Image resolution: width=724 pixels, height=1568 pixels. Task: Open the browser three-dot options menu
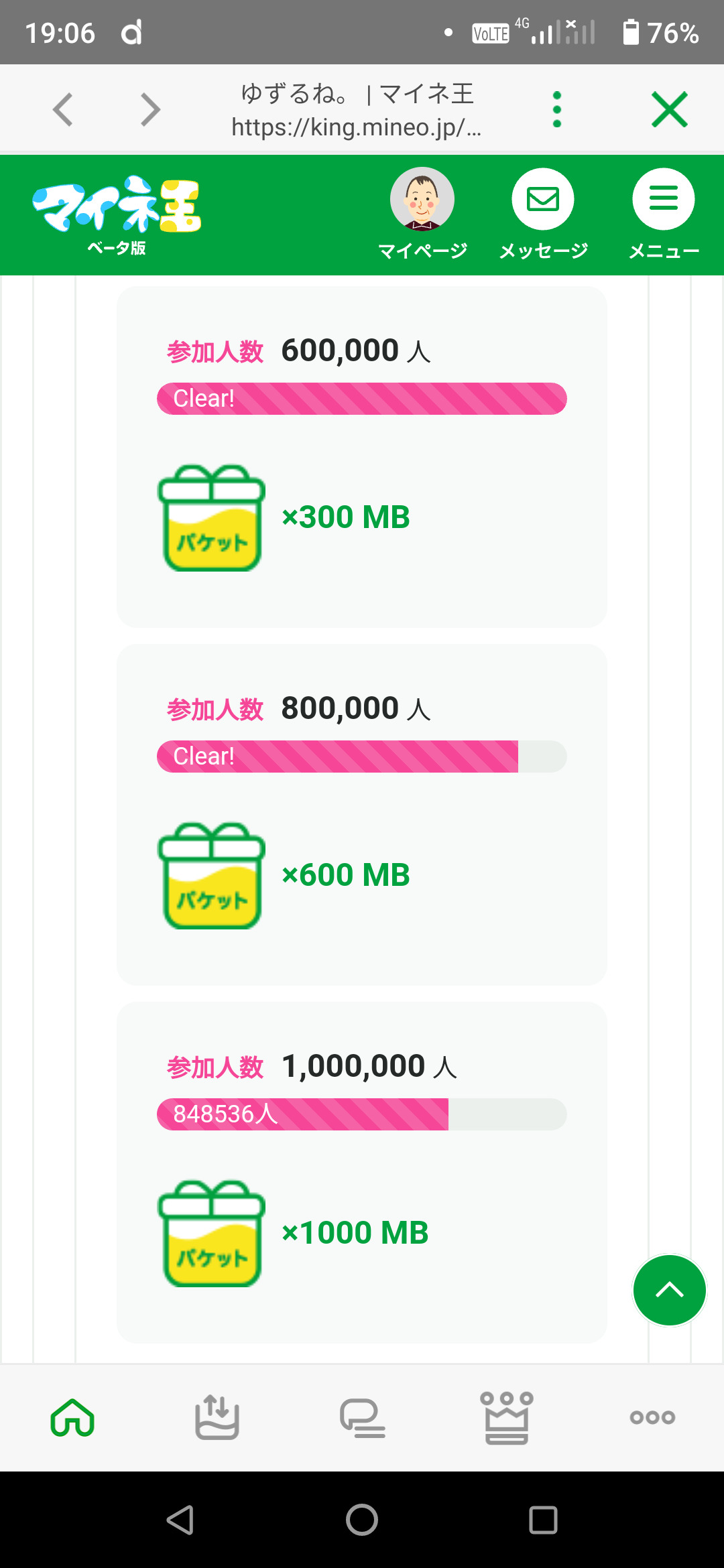556,110
